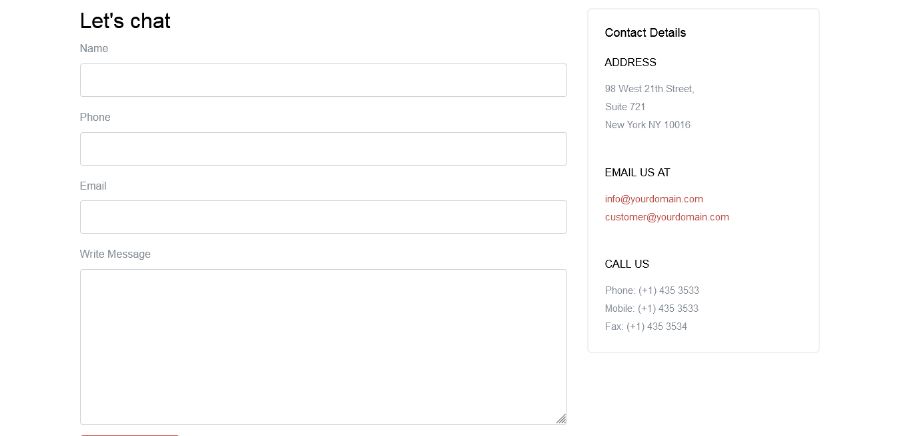
Task: Click the Mobile phone number text
Action: pos(651,309)
